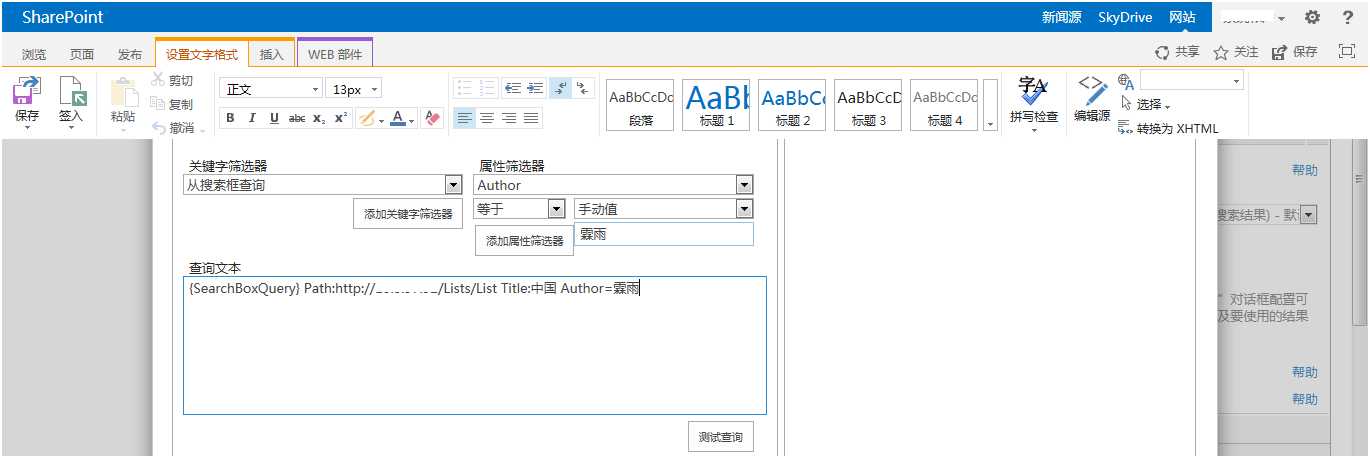This screenshot has width=1370, height=456.
Task: Toggle strikethrough (abc) formatting
Action: pyautogui.click(x=297, y=118)
